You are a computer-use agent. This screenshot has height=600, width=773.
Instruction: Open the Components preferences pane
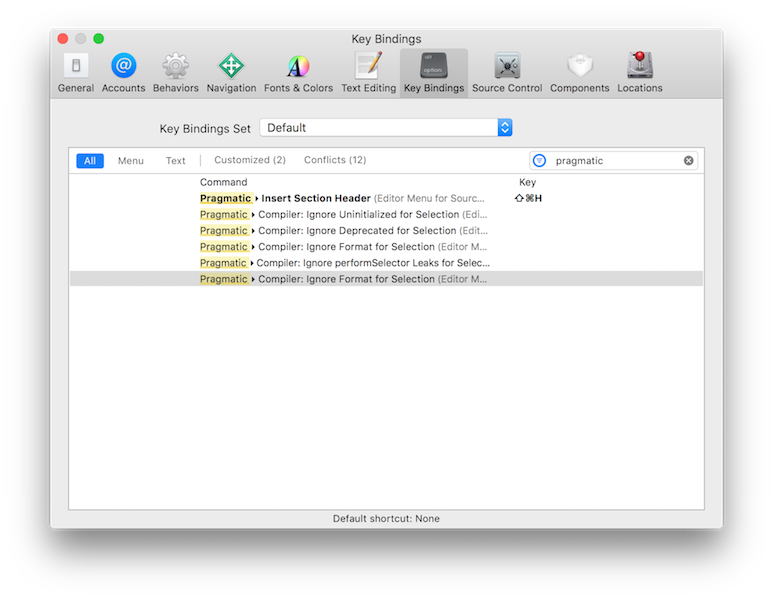pos(579,73)
